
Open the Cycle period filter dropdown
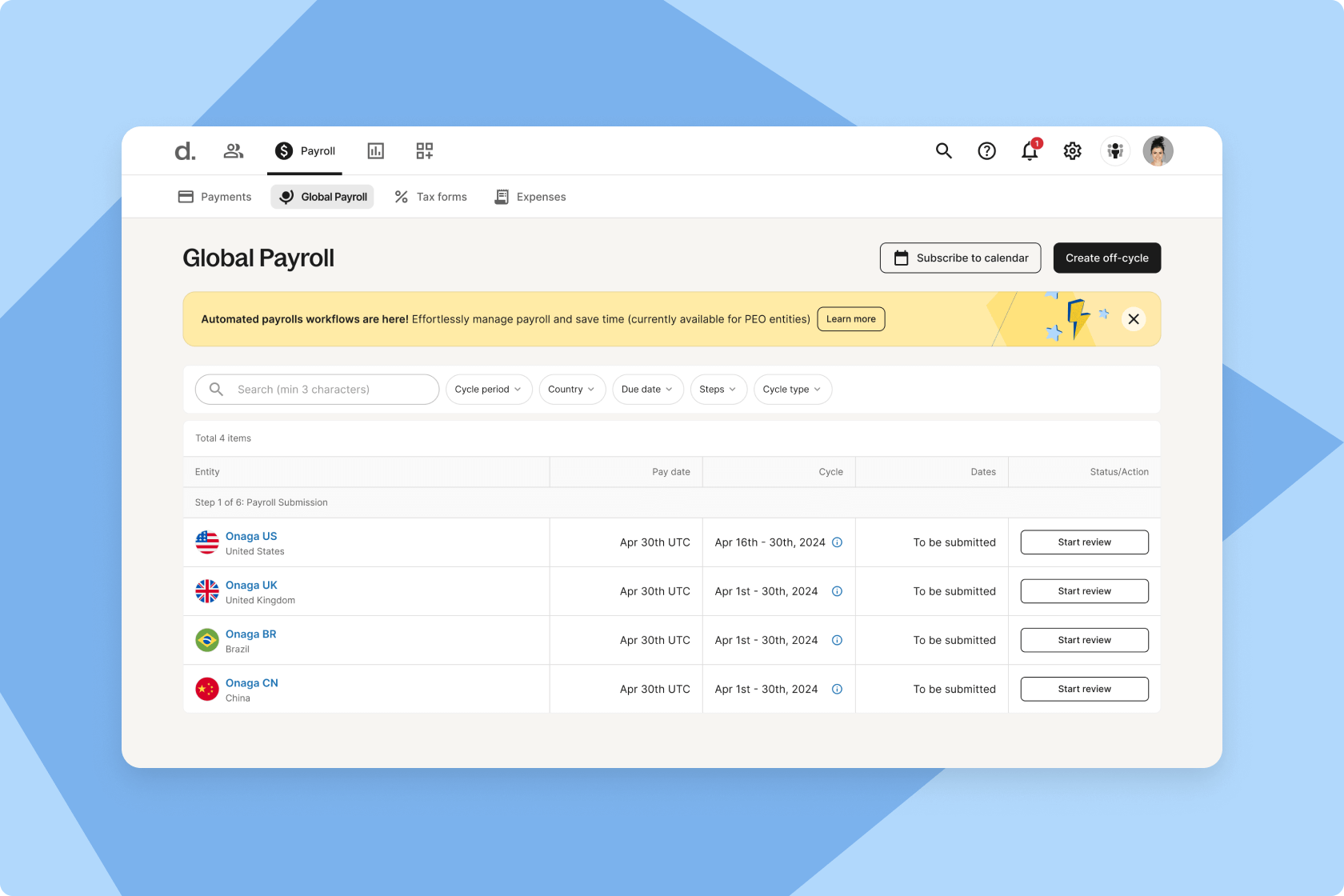click(x=488, y=390)
